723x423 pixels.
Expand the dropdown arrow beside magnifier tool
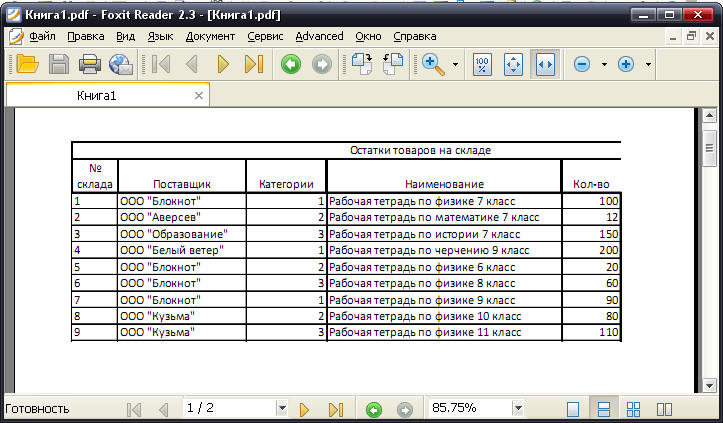[456, 64]
